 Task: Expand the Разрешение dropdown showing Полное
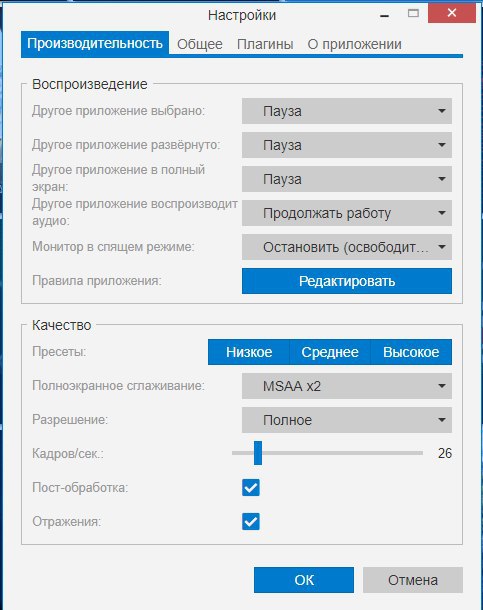click(x=346, y=420)
